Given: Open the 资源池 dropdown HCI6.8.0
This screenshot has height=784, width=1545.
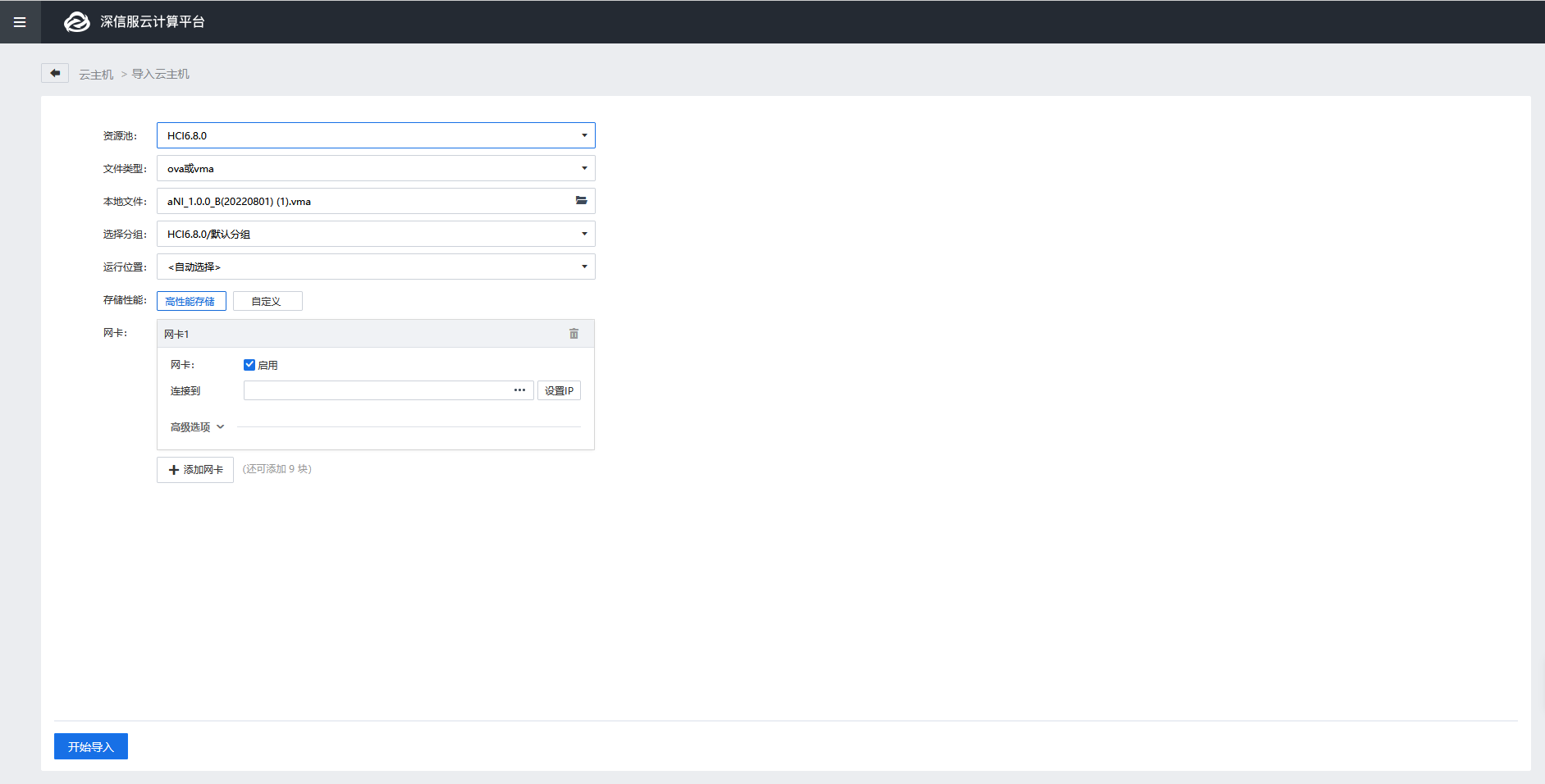Looking at the screenshot, I should (376, 135).
